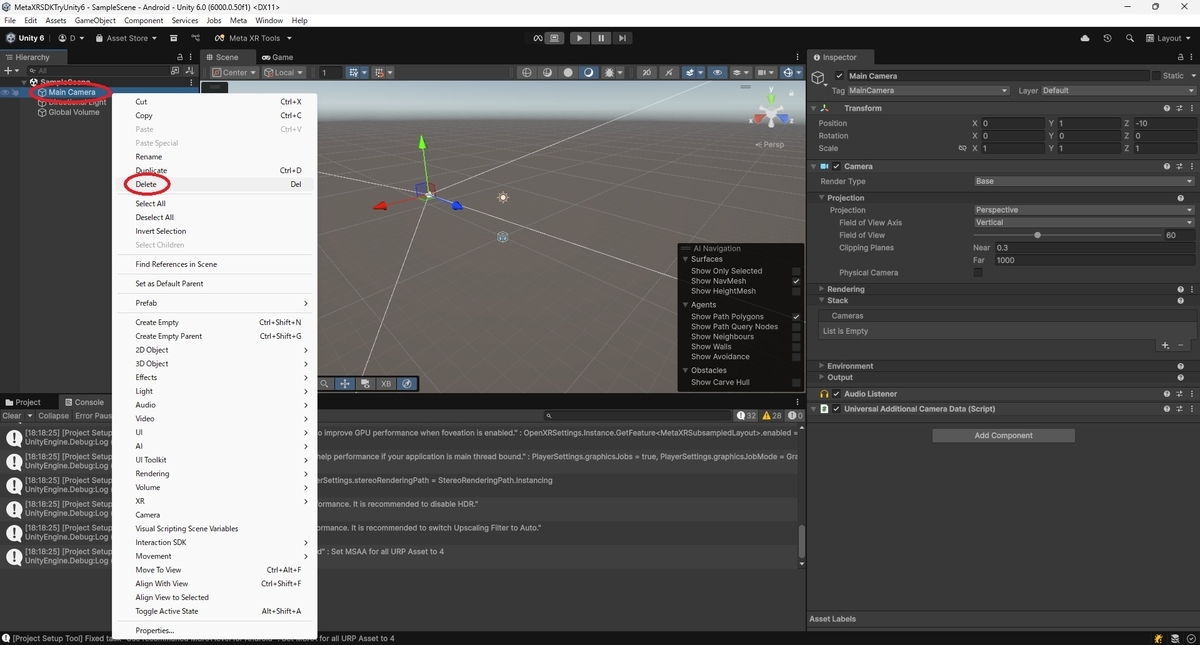Open the Tag dropdown showing MainCamera
The image size is (1200, 645).
pos(928,90)
